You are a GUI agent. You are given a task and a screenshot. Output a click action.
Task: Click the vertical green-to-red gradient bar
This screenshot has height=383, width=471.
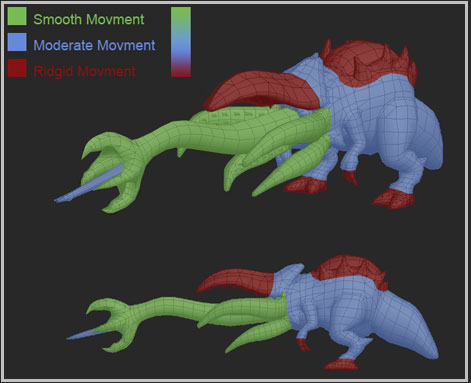tap(181, 42)
